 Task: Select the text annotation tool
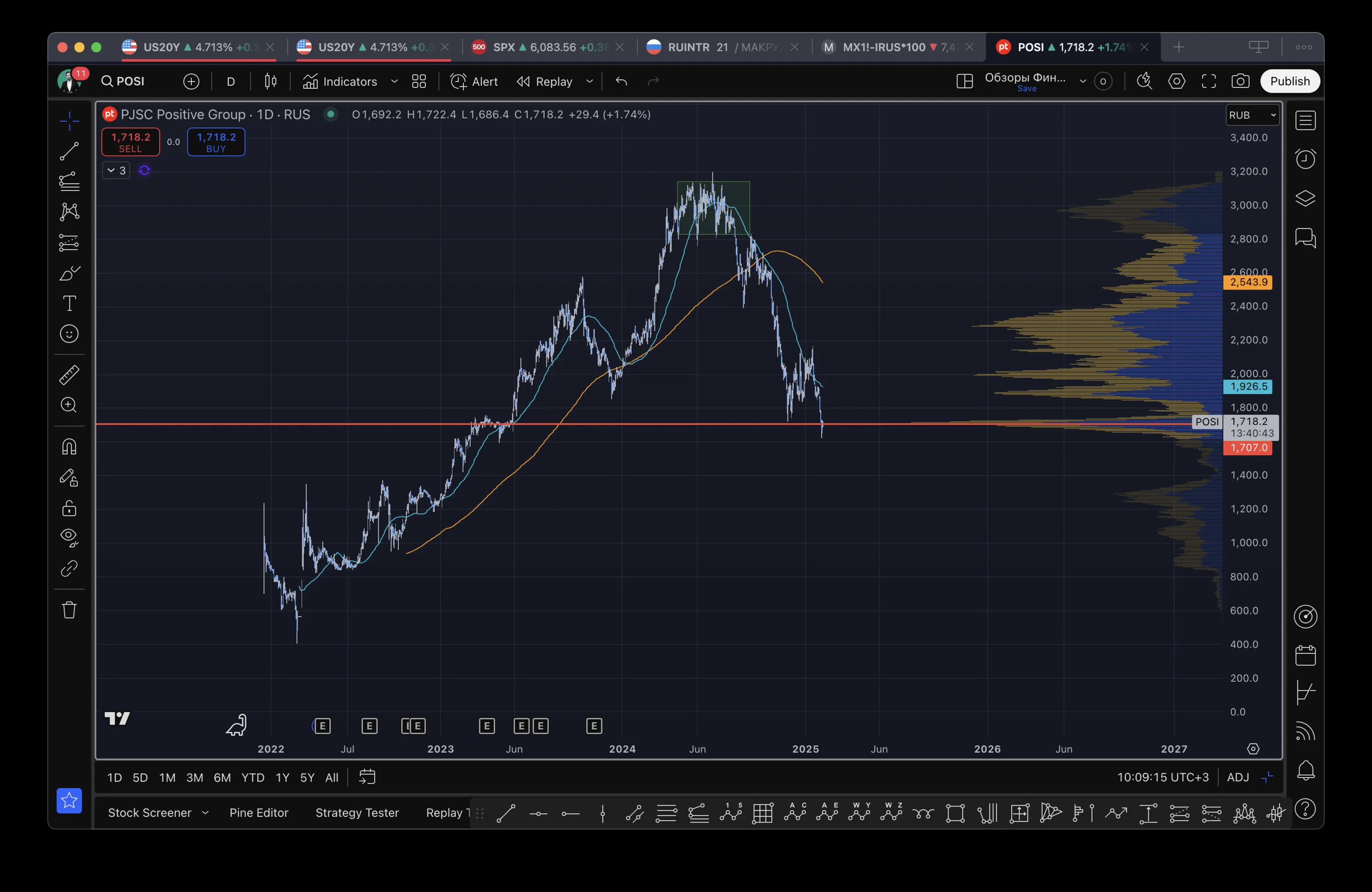tap(69, 304)
